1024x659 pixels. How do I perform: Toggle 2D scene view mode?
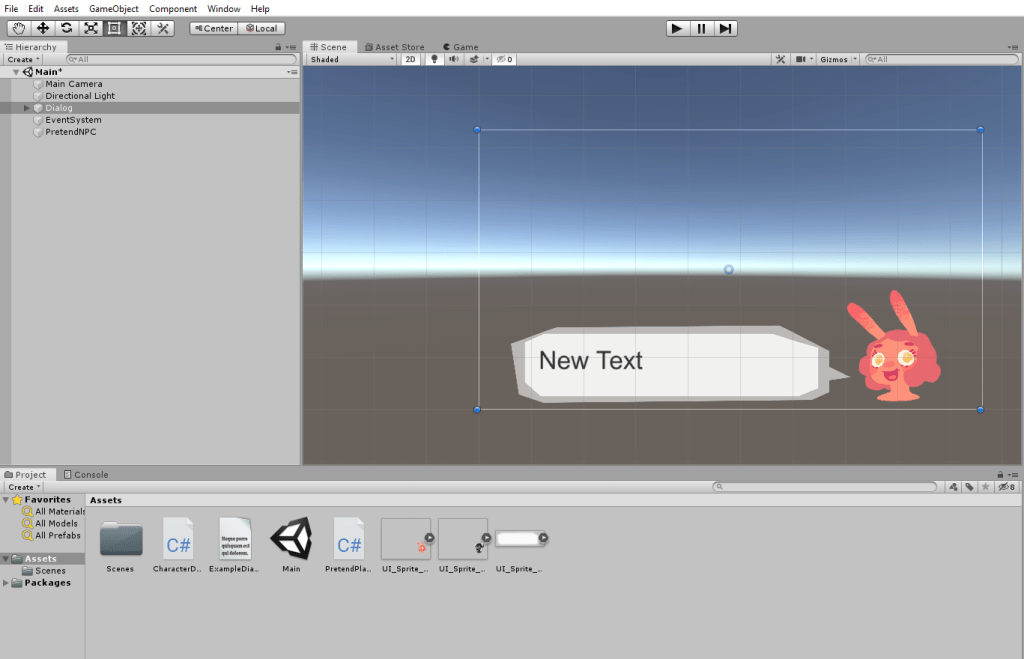point(410,60)
